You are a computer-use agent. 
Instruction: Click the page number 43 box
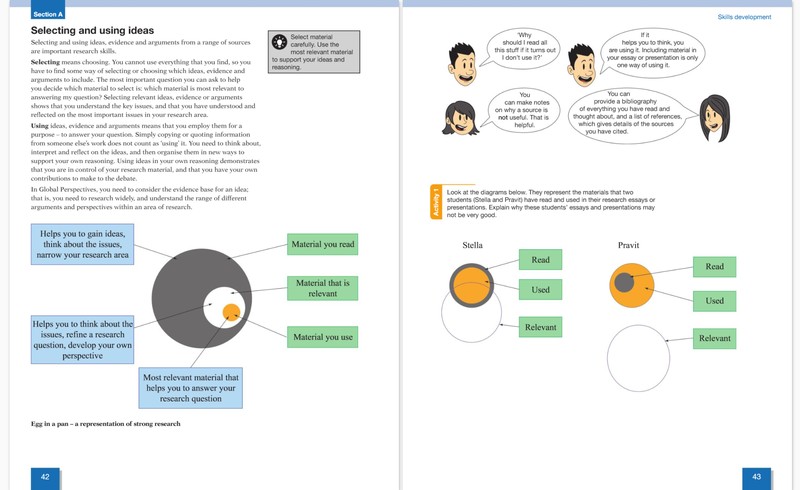[x=757, y=477]
